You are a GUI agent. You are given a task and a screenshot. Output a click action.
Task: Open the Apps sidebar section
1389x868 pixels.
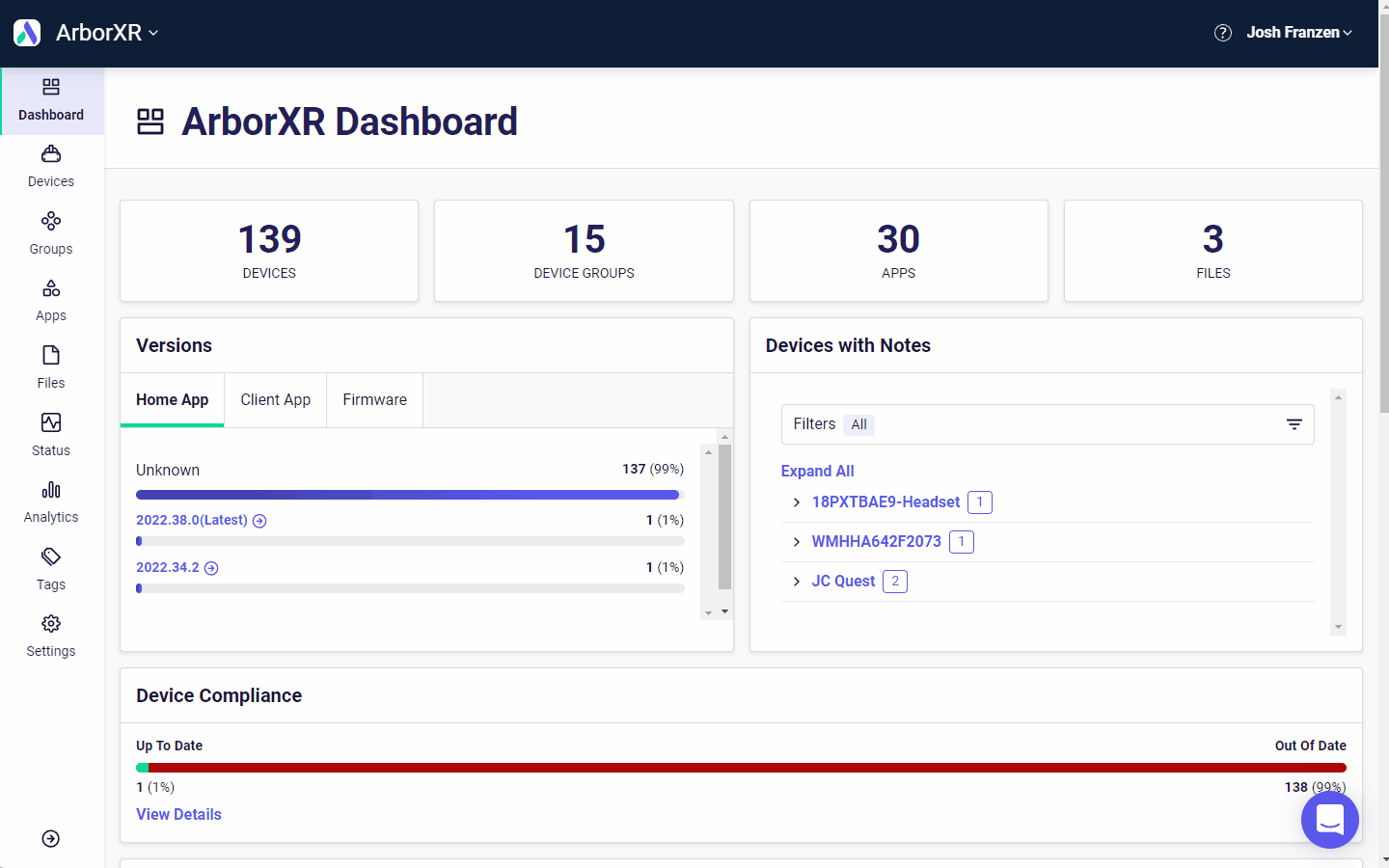pyautogui.click(x=51, y=302)
